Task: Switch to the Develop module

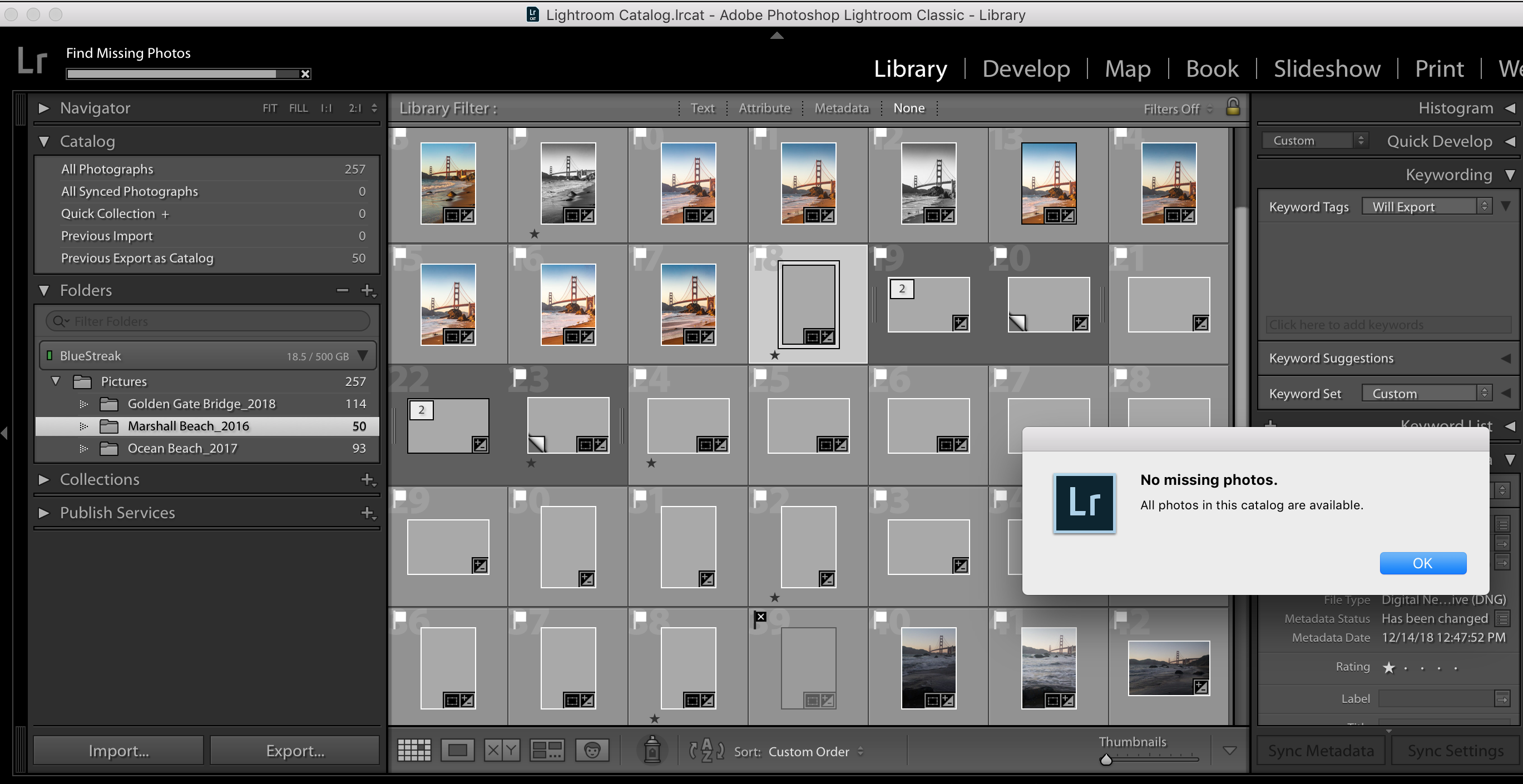Action: pyautogui.click(x=1026, y=69)
